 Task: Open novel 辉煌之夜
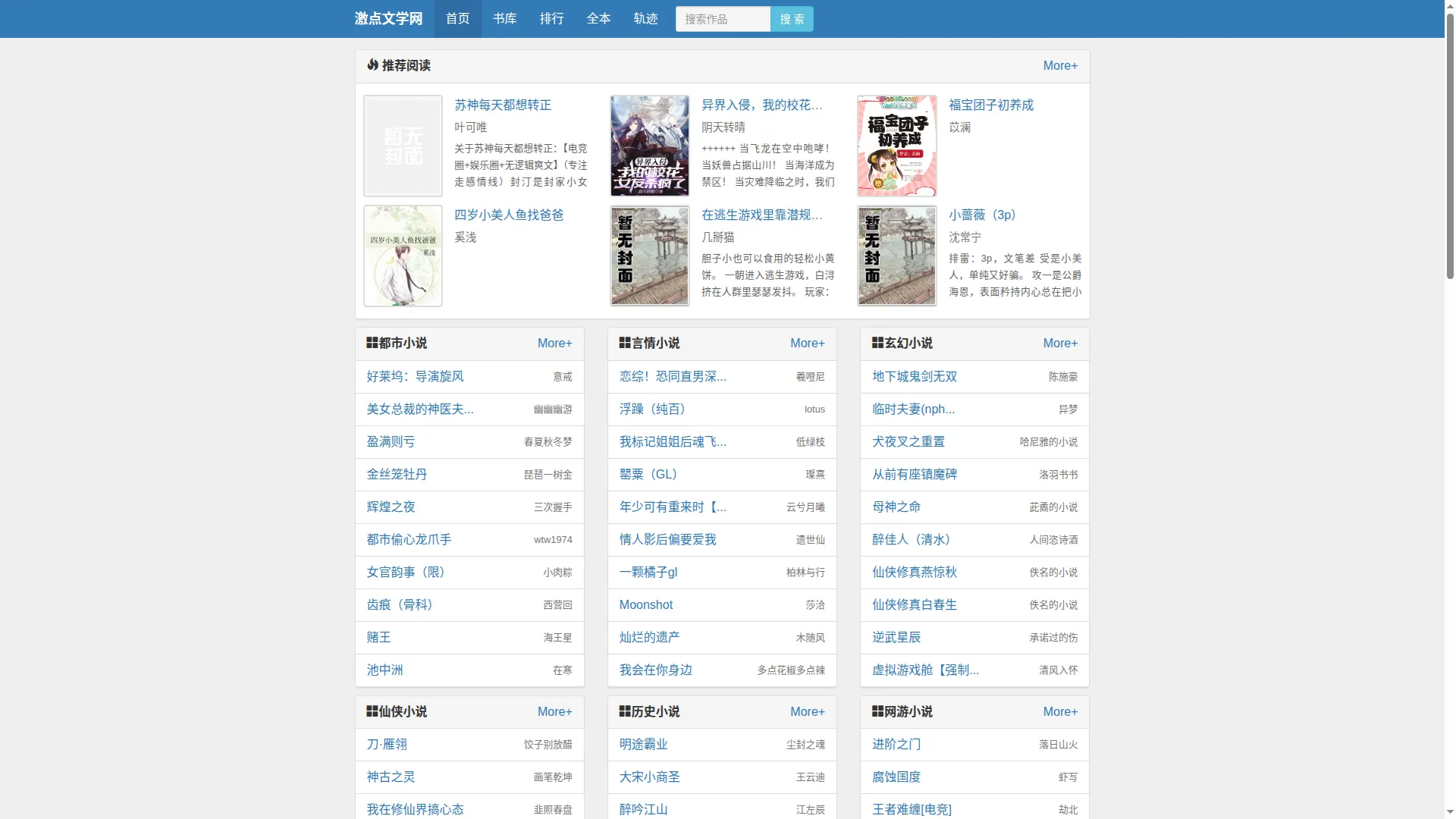[x=391, y=507]
